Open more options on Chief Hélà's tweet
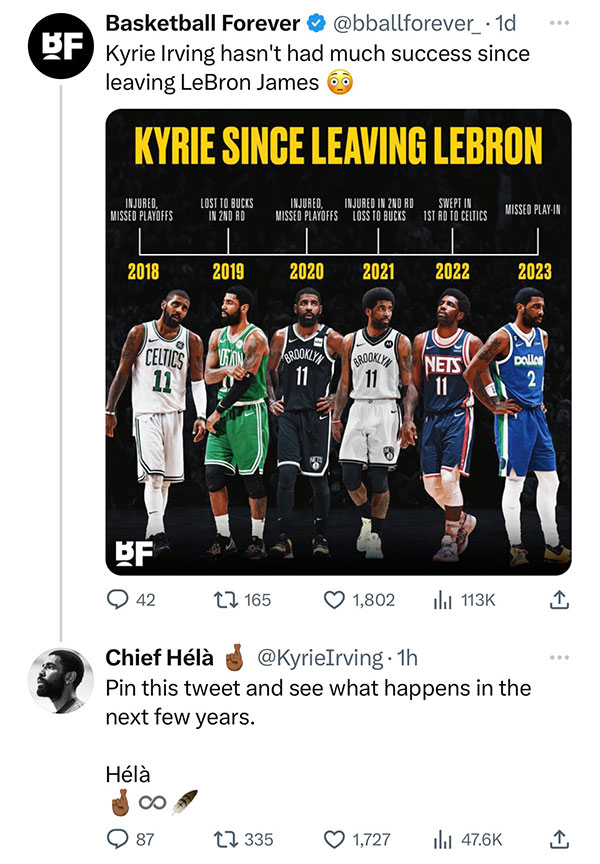 pyautogui.click(x=560, y=657)
